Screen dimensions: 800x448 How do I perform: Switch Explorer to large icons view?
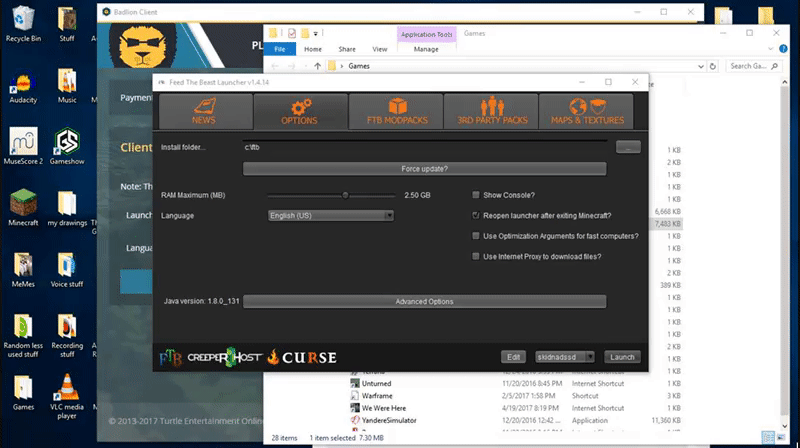[781, 437]
